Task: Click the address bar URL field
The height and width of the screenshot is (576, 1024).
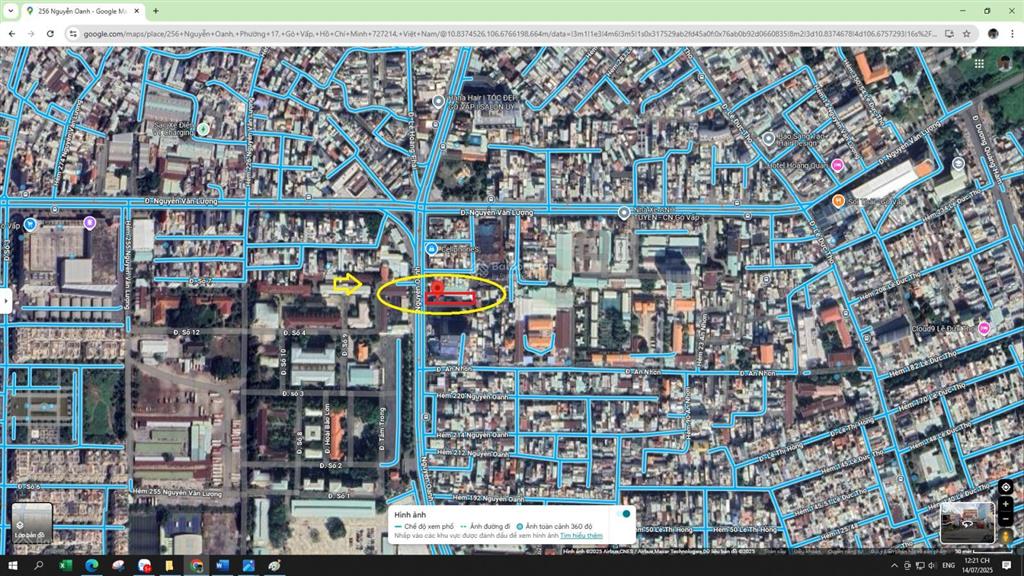Action: pyautogui.click(x=509, y=33)
